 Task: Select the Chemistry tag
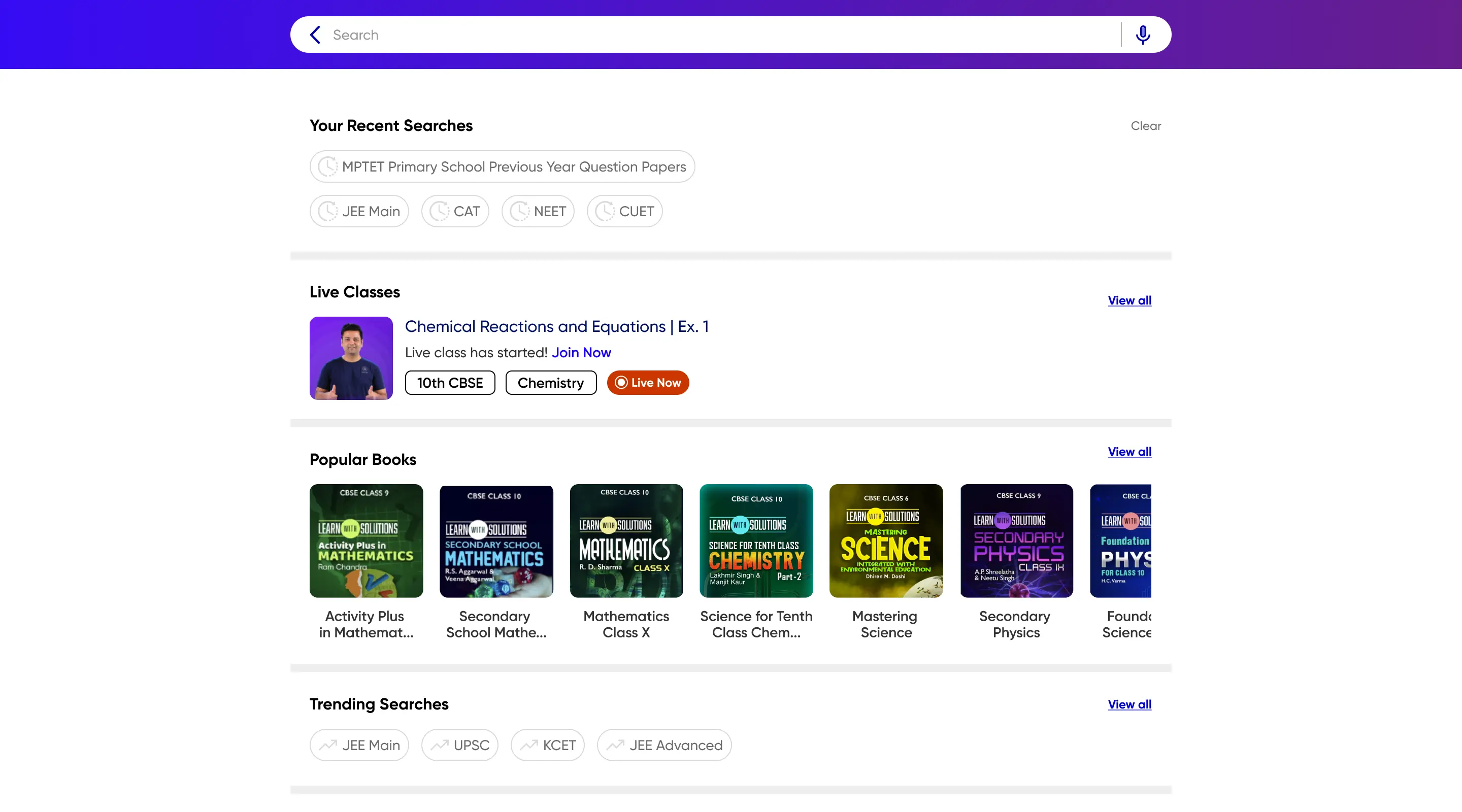click(x=550, y=383)
